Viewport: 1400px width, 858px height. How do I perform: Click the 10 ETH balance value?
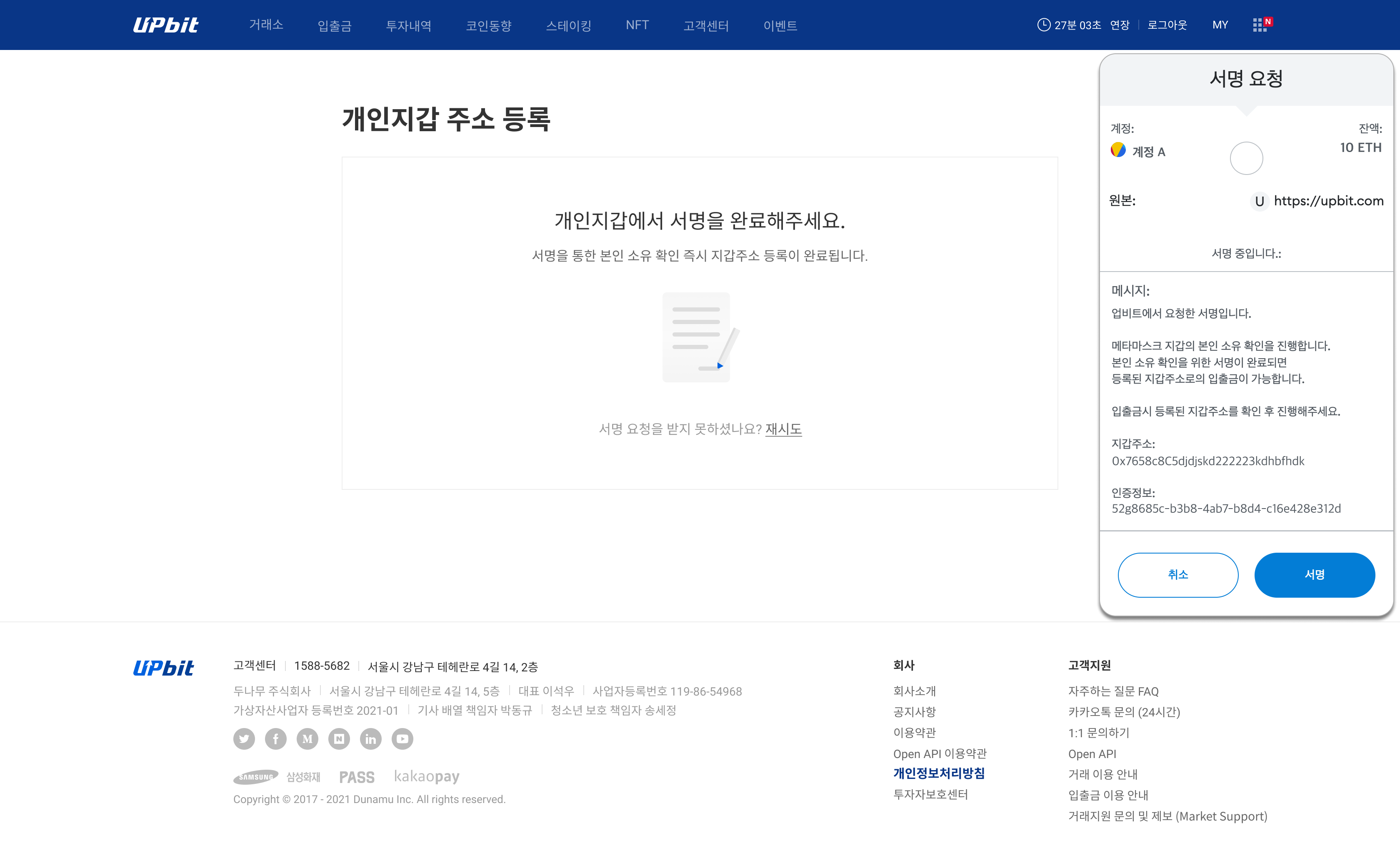point(1360,147)
